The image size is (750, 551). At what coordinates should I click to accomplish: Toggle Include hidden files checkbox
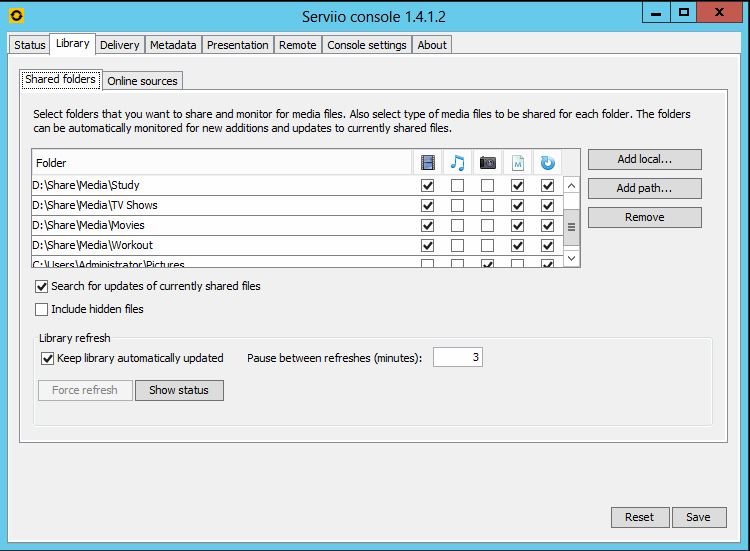coord(42,310)
